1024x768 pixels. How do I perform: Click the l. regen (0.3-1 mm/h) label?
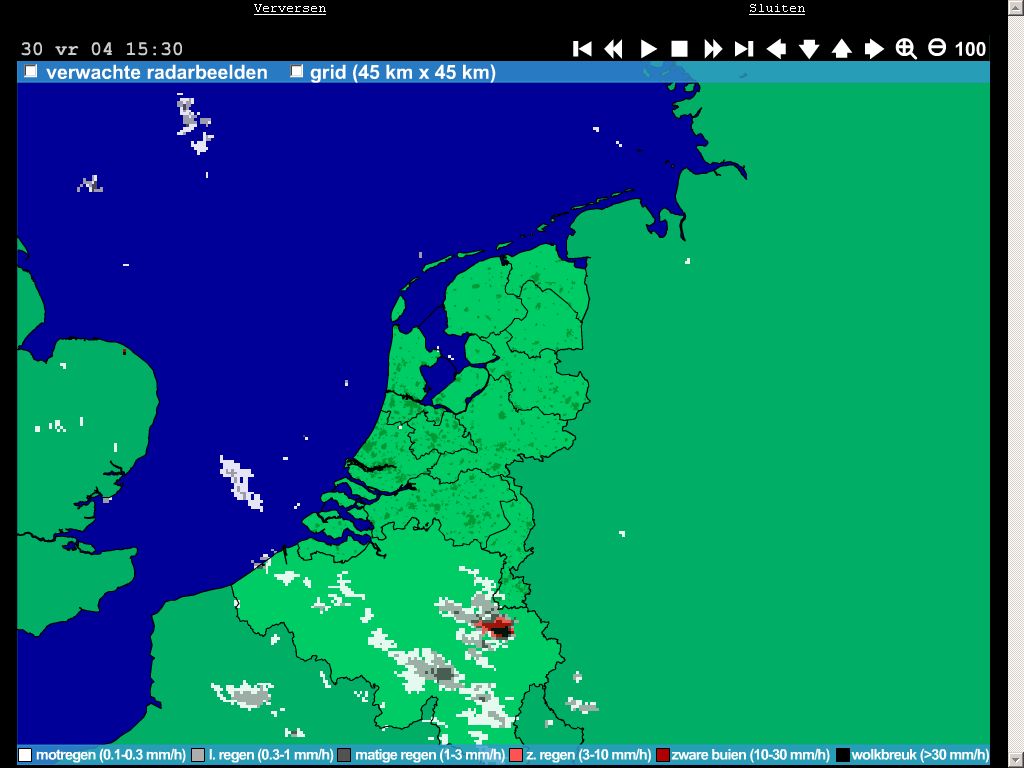(x=270, y=755)
